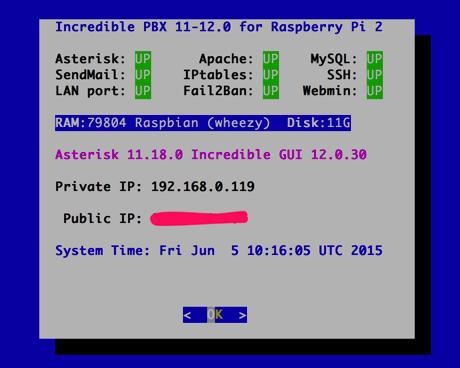Click the System Time line
This screenshot has height=368, width=460.
pos(219,250)
